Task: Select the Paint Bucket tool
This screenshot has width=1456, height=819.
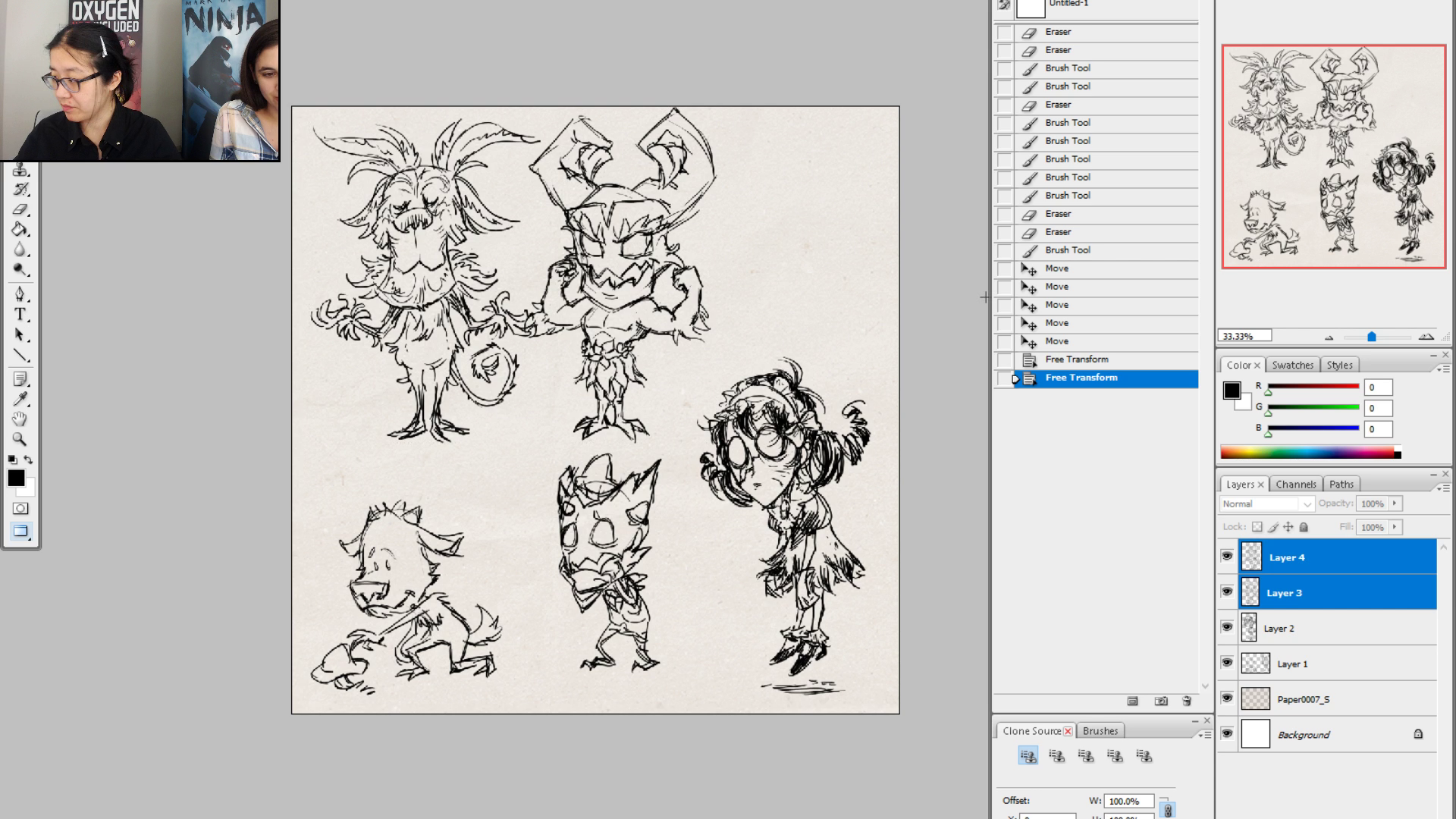Action: click(20, 229)
